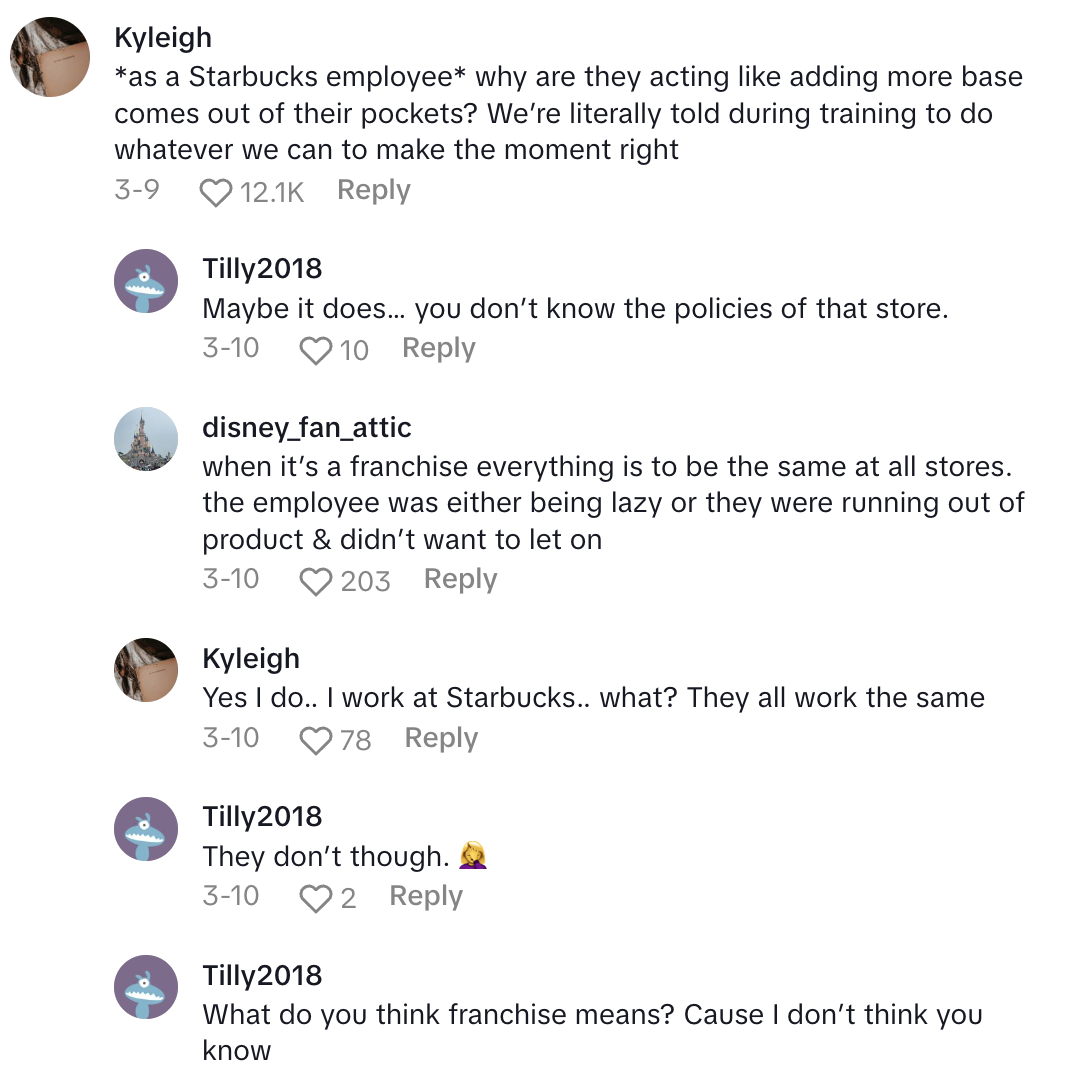Reply to Tilly2018's store policies comment

coord(438,348)
